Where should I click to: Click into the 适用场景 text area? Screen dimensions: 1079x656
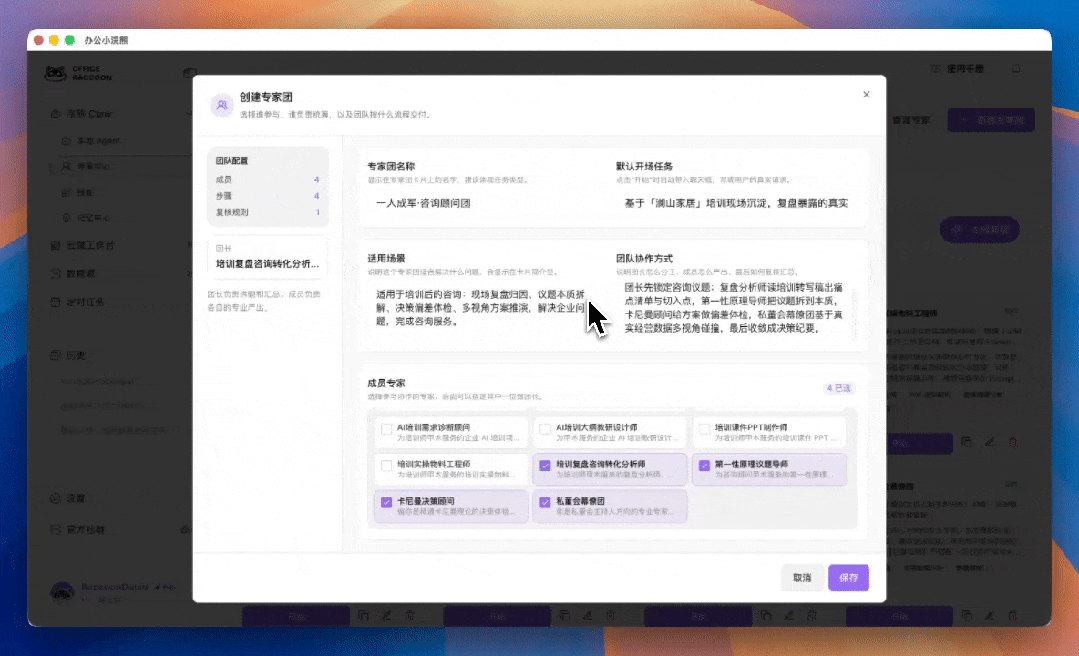[x=480, y=308]
